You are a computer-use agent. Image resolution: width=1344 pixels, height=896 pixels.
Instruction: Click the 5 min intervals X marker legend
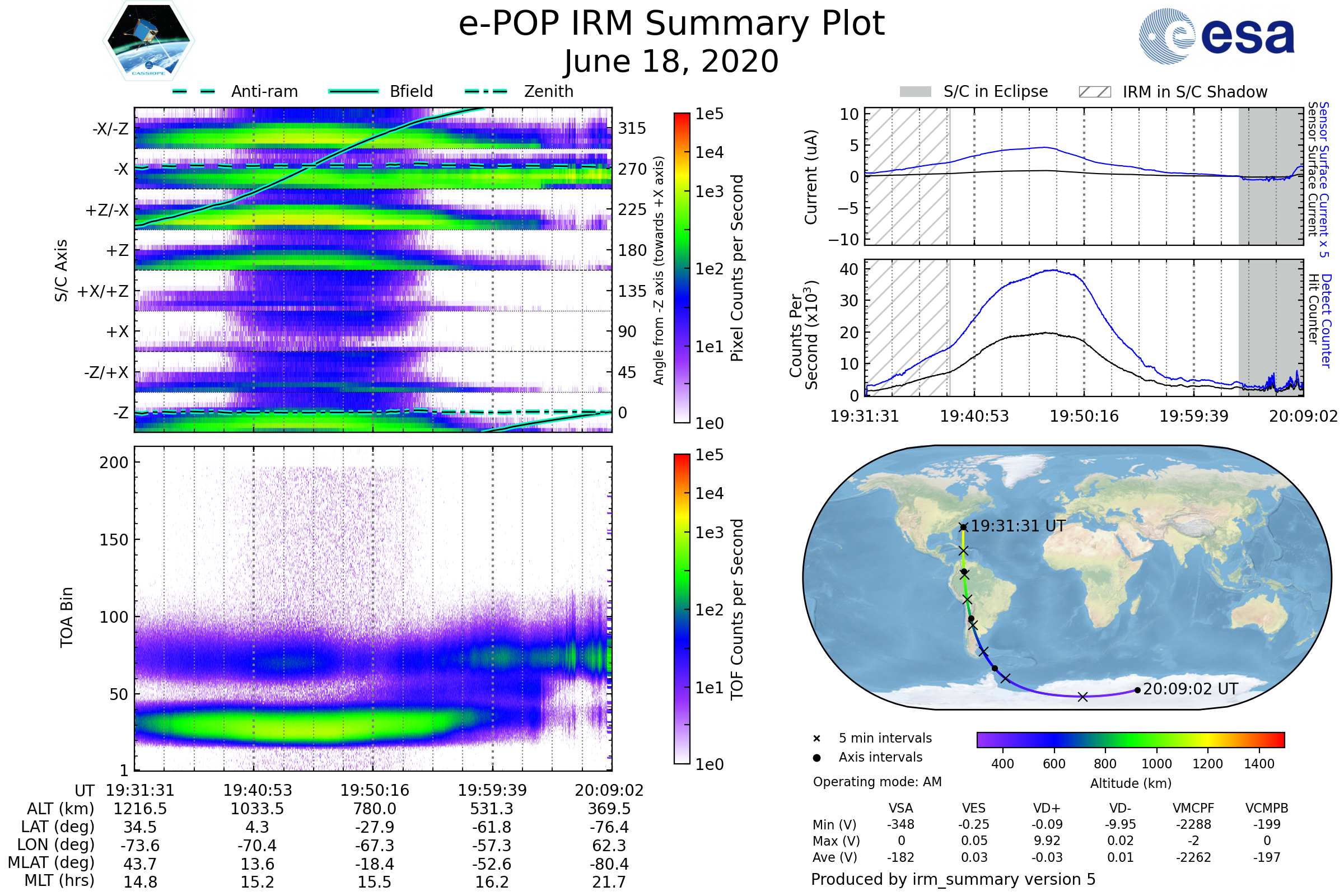pos(816,739)
